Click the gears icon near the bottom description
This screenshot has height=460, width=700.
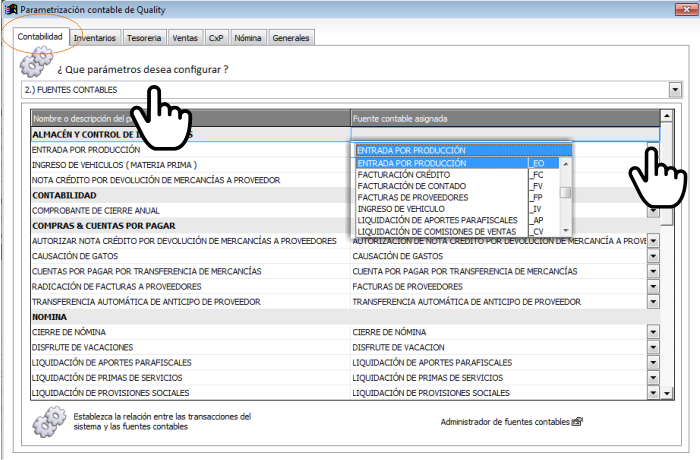click(49, 422)
